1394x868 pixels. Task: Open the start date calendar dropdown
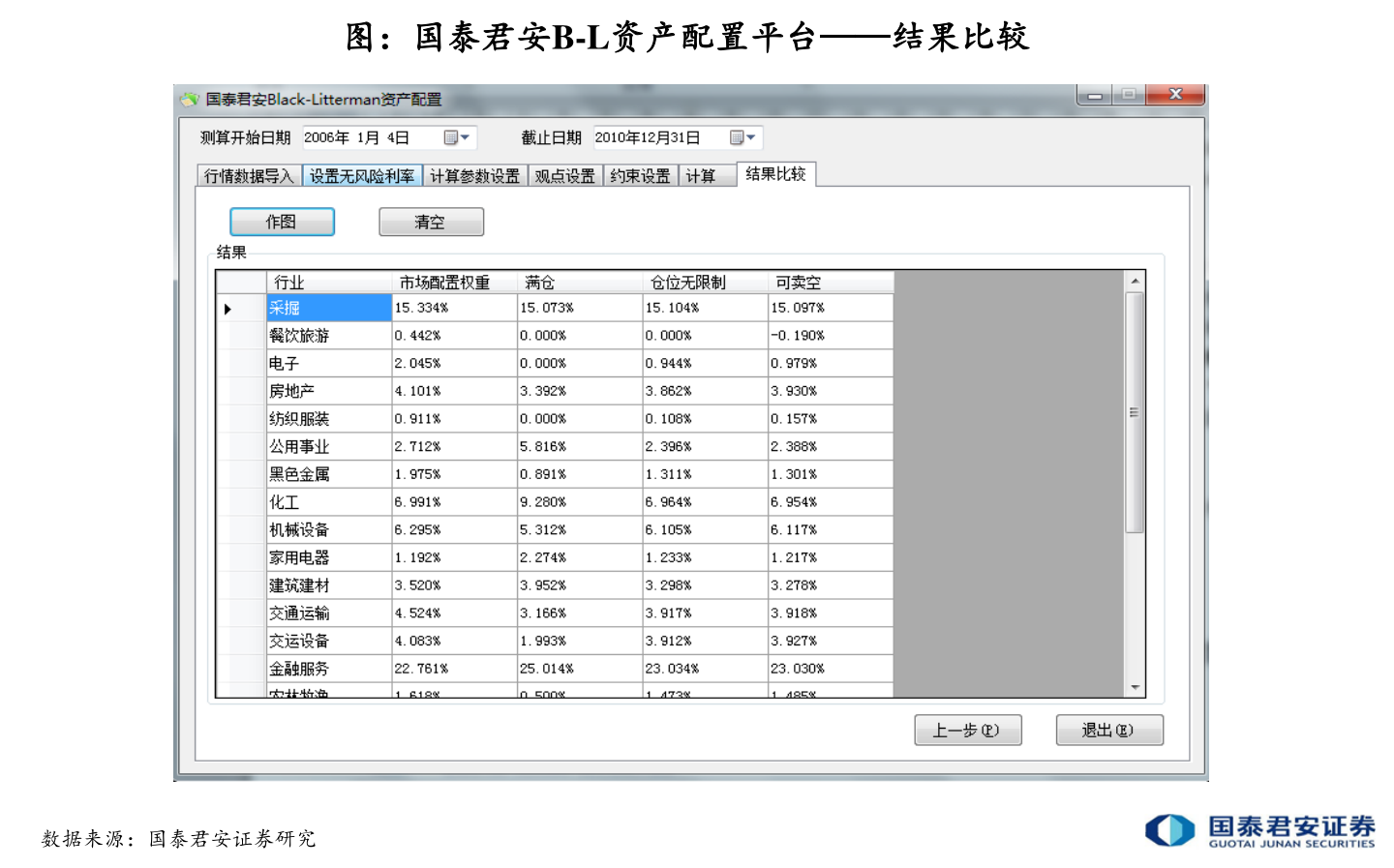(456, 137)
